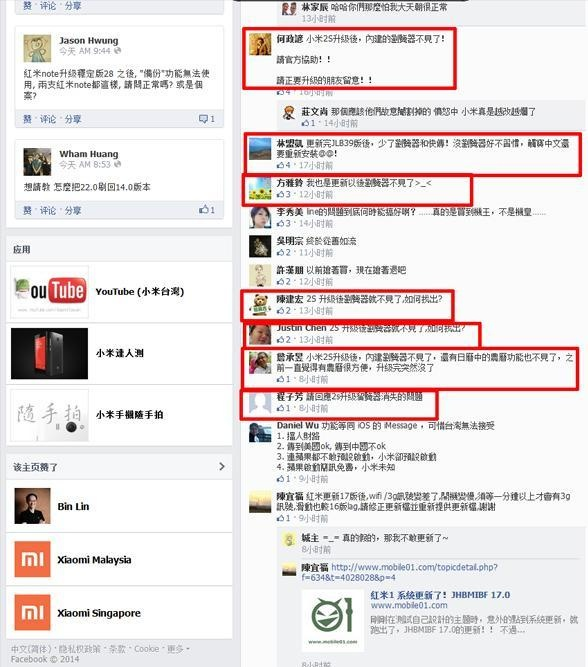Click 紅米1 系統更新了 article title
This screenshot has width=588, height=667.
[x=440, y=595]
